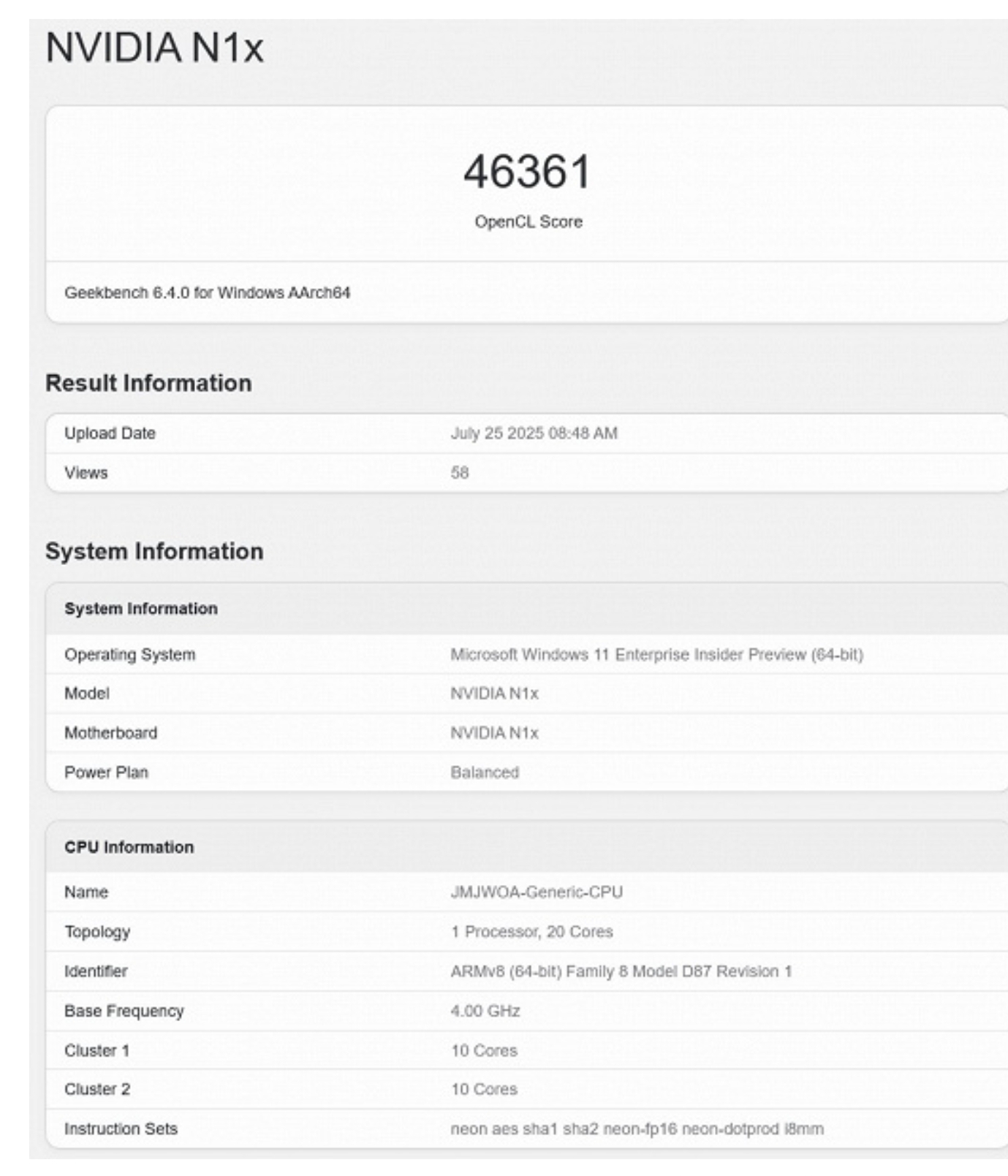Select the Instruction Sets value text
The width and height of the screenshot is (1008, 1176).
(x=637, y=1129)
